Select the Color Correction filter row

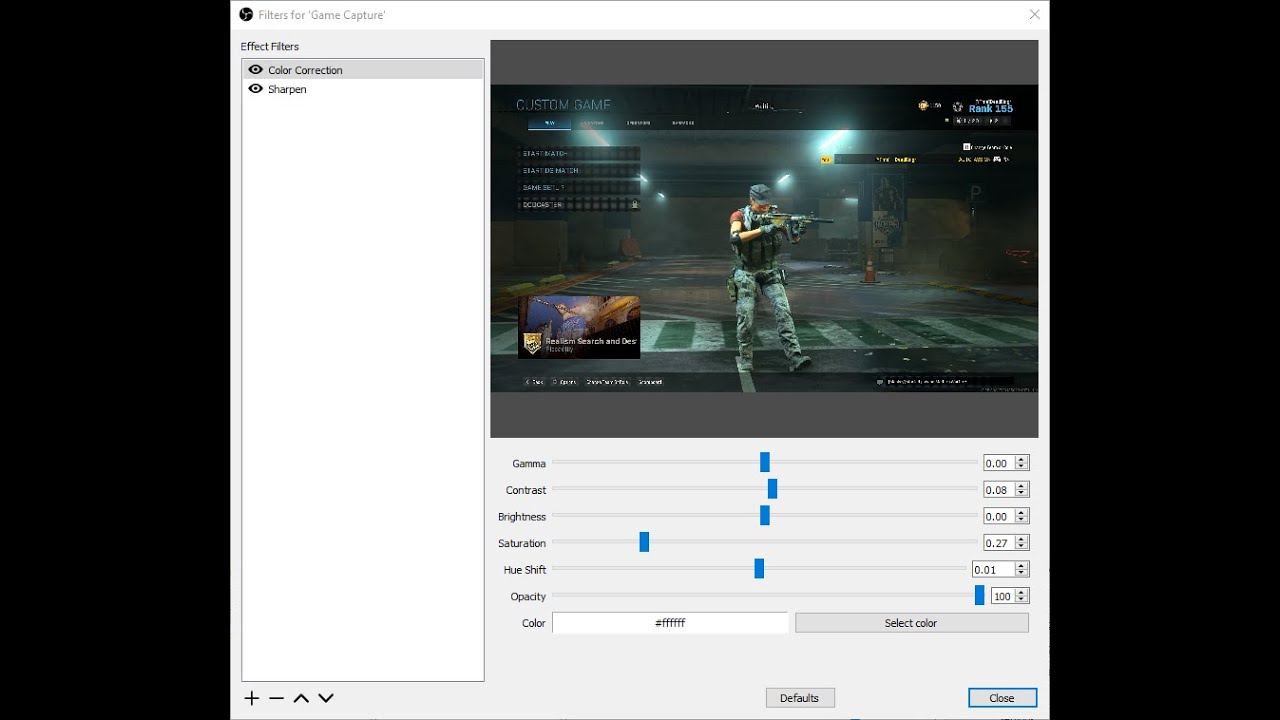click(363, 69)
